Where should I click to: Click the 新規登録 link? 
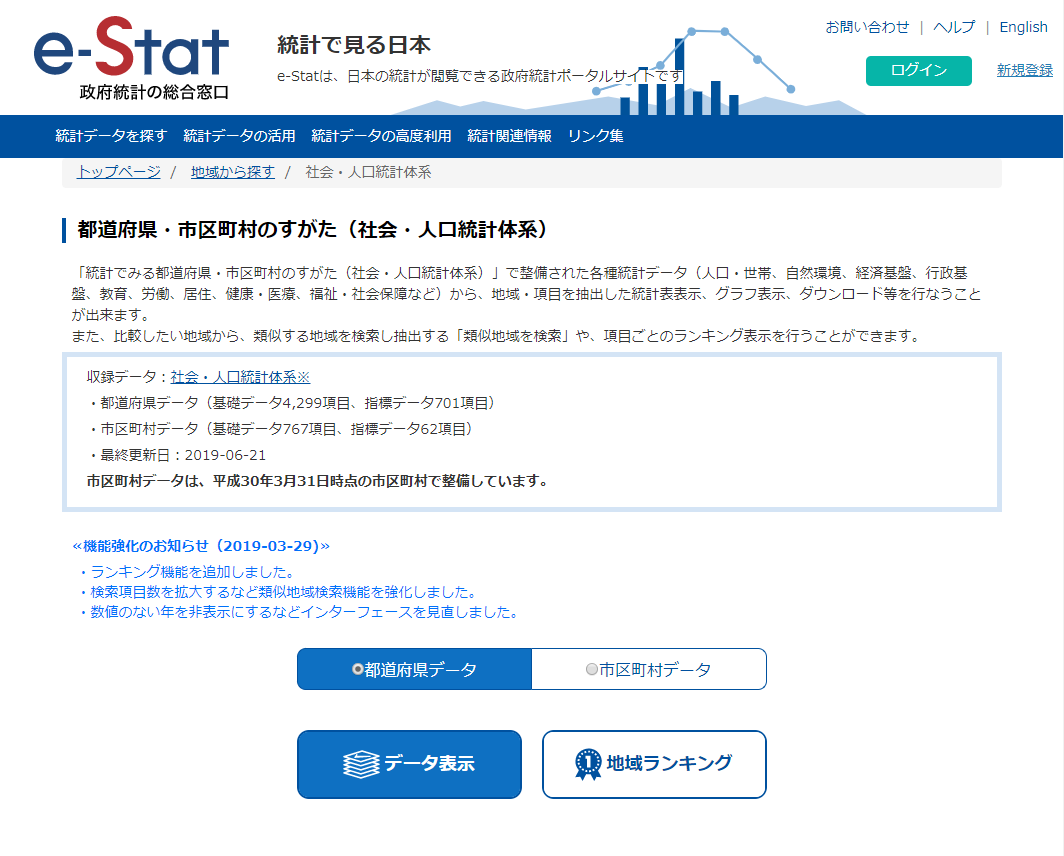click(x=1024, y=70)
